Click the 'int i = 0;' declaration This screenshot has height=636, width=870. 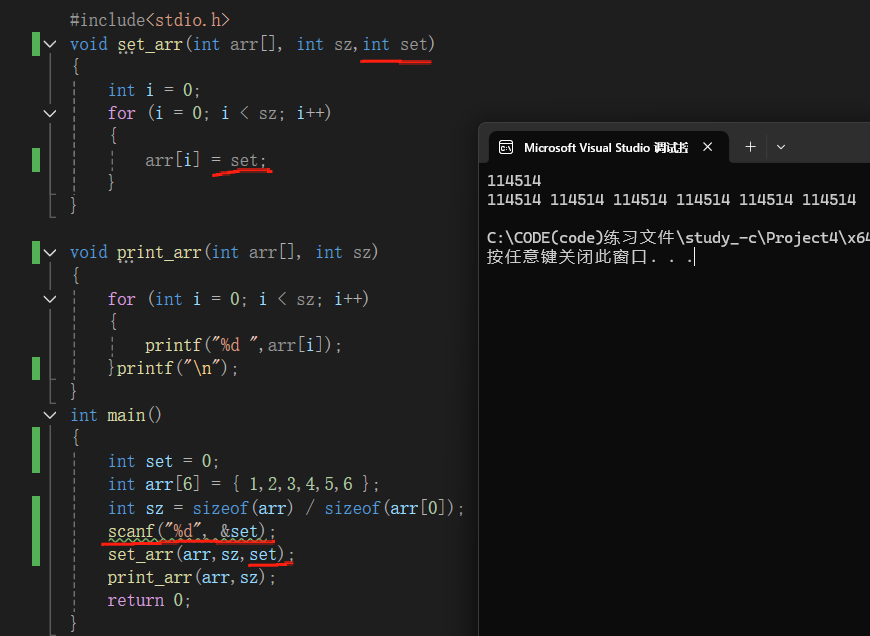(x=154, y=90)
